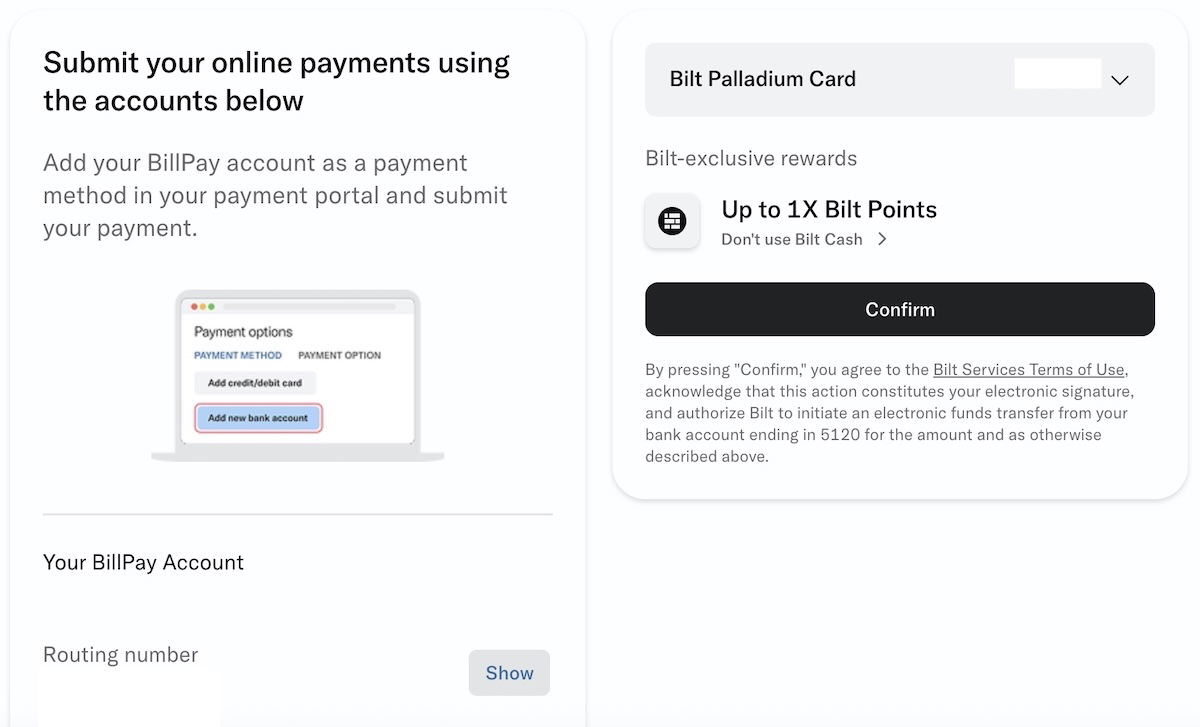This screenshot has height=727, width=1200.
Task: Click "Add new bank account" in illustration
Action: point(258,418)
